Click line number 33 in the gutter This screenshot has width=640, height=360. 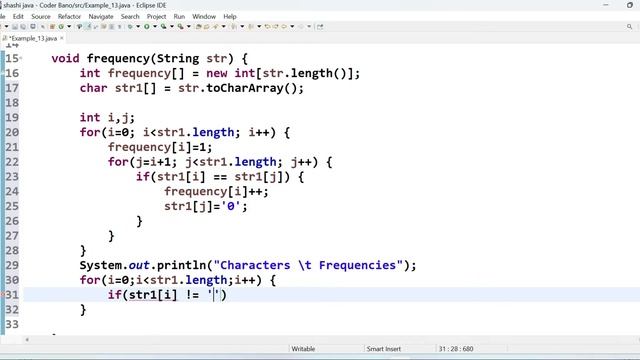(x=12, y=324)
